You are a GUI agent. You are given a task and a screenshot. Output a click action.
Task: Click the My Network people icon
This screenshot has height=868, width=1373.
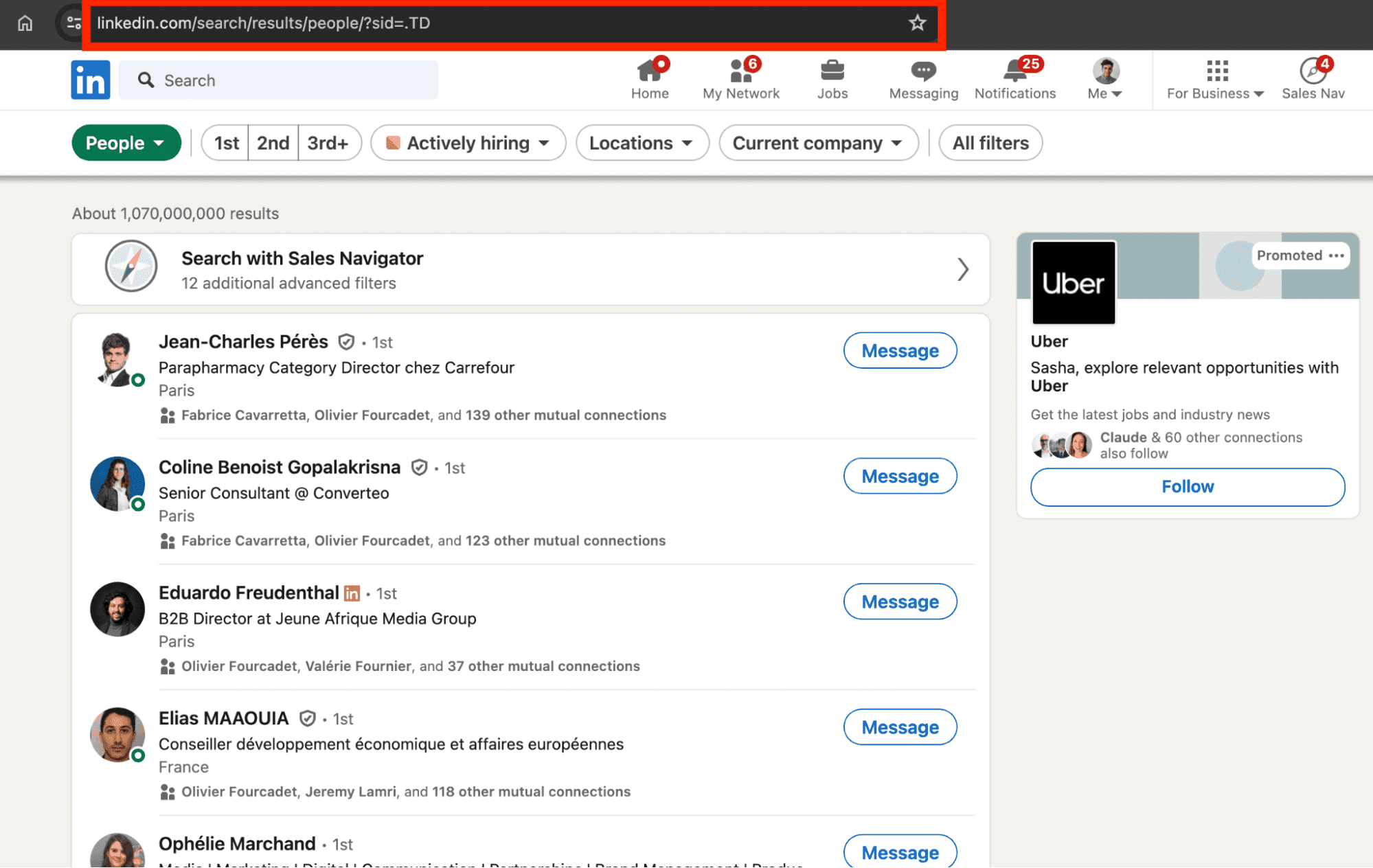740,71
